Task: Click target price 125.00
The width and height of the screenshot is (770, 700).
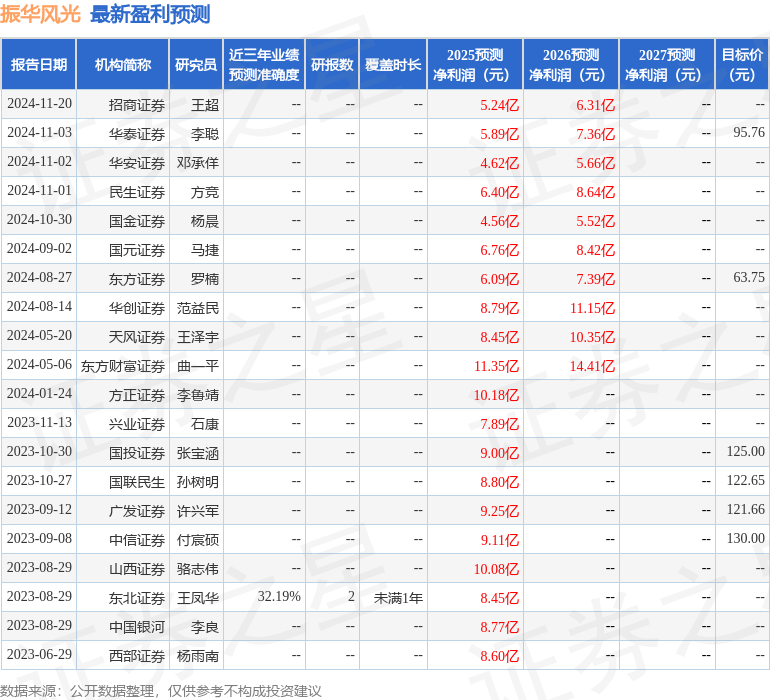Action: point(745,451)
